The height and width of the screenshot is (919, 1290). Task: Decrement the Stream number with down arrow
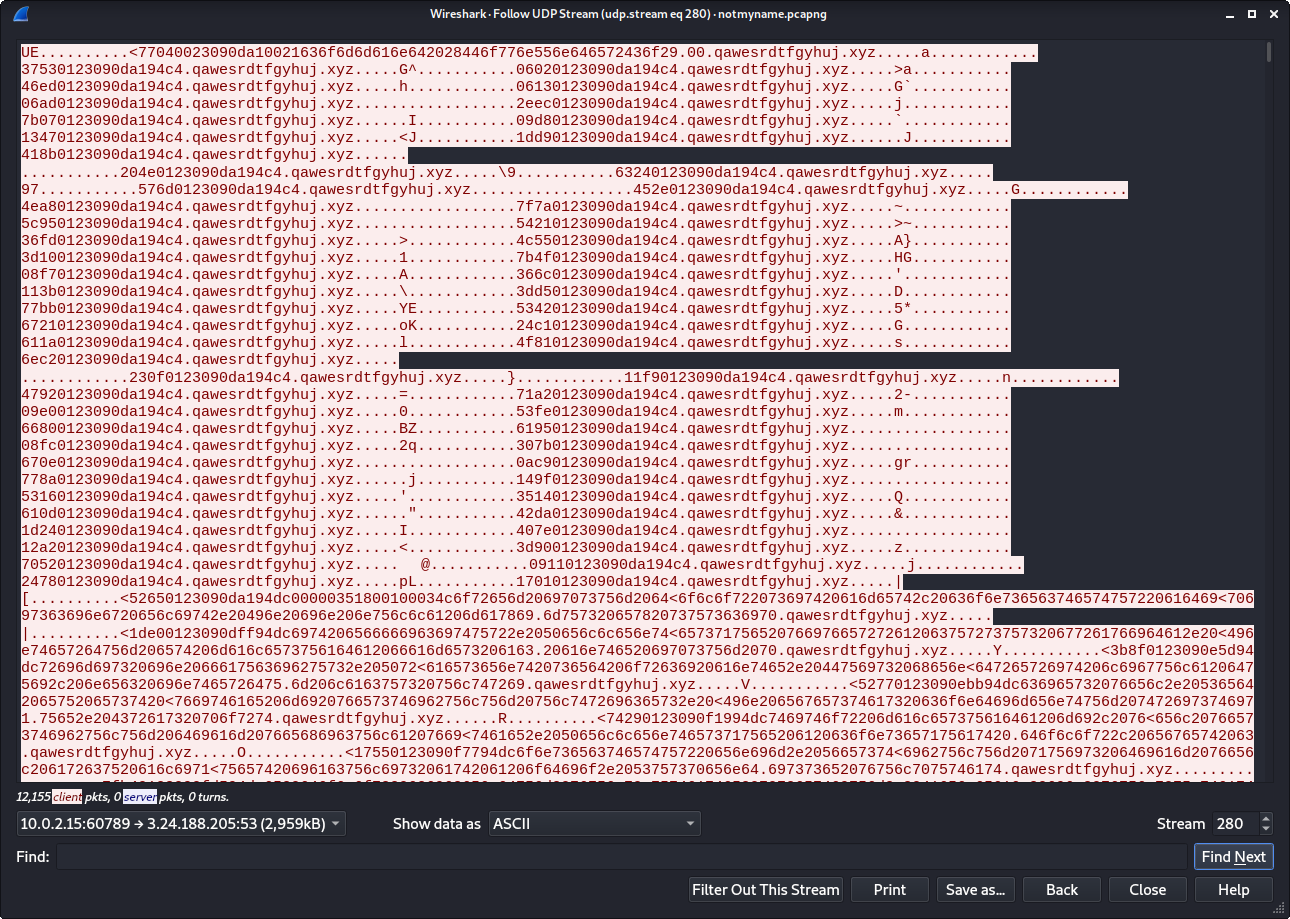click(x=1266, y=830)
